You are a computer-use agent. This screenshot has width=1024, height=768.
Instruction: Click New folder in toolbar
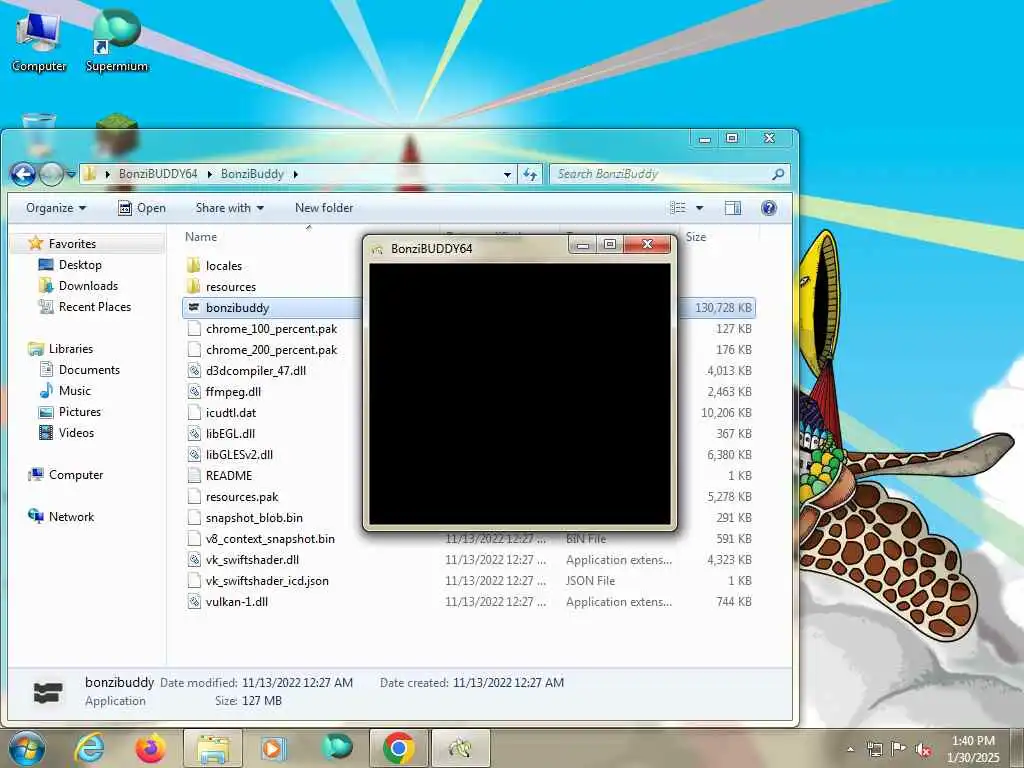click(324, 208)
